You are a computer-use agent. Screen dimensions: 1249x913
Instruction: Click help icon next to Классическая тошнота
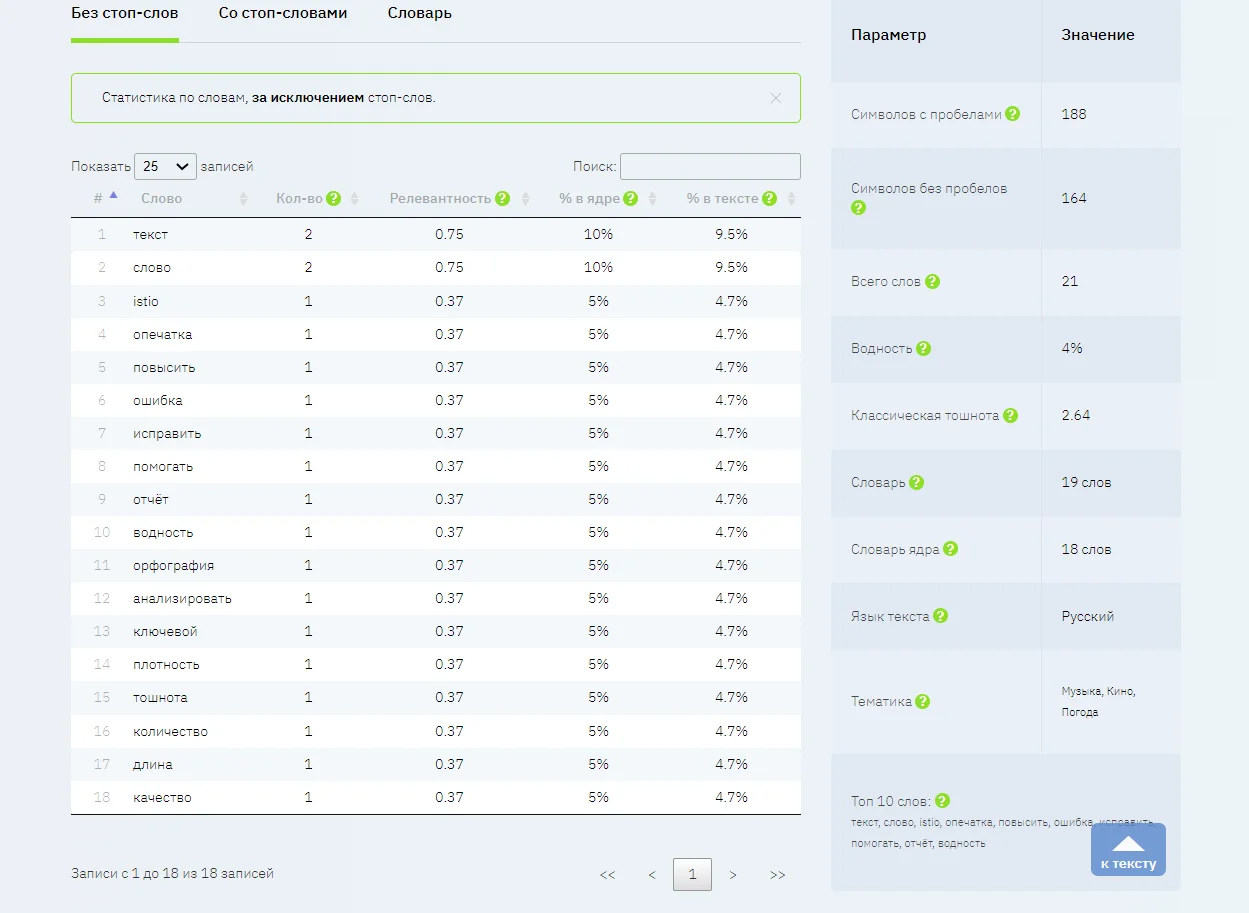pos(1010,415)
